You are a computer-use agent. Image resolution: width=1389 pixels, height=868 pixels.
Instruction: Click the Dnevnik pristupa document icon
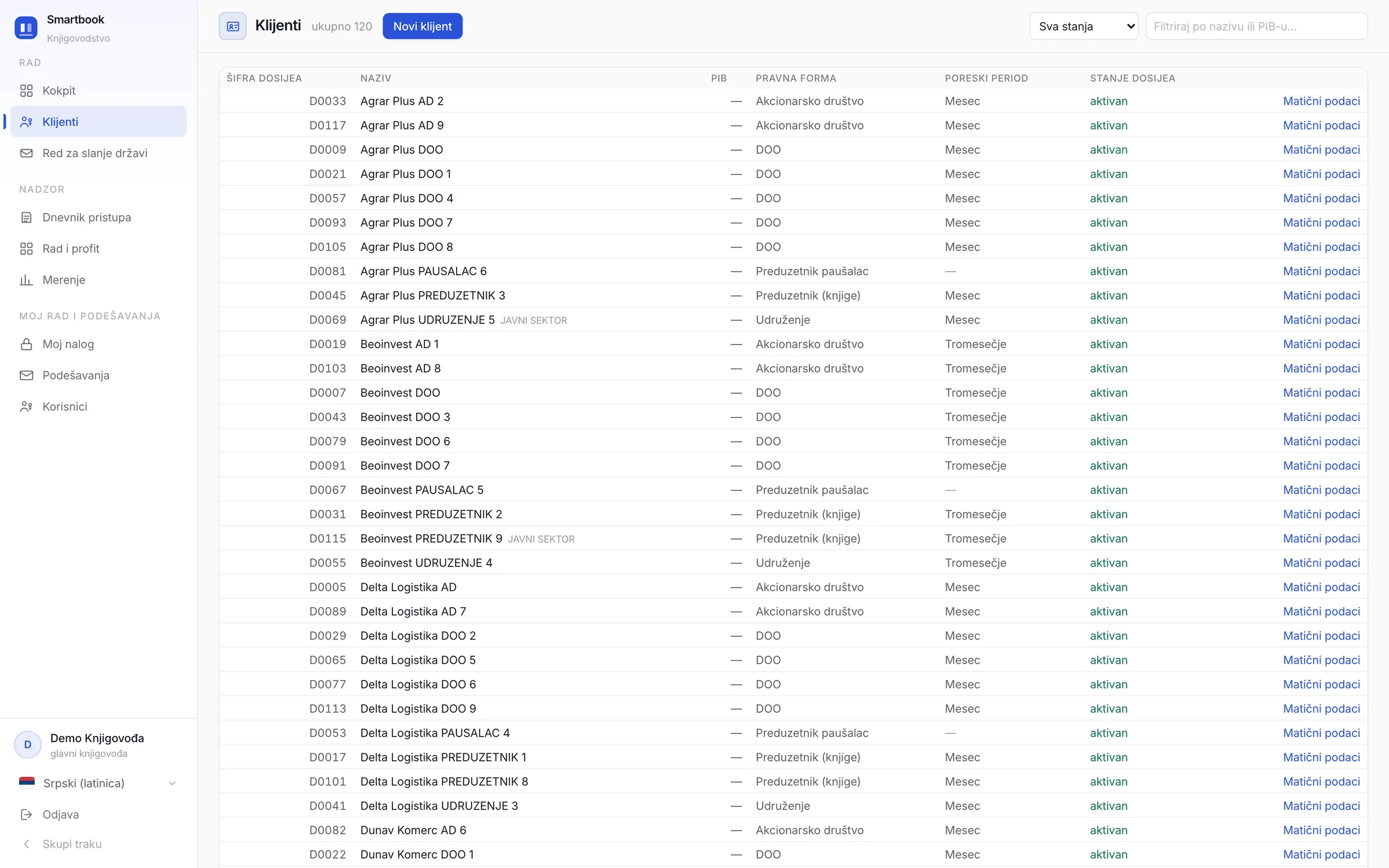[26, 218]
